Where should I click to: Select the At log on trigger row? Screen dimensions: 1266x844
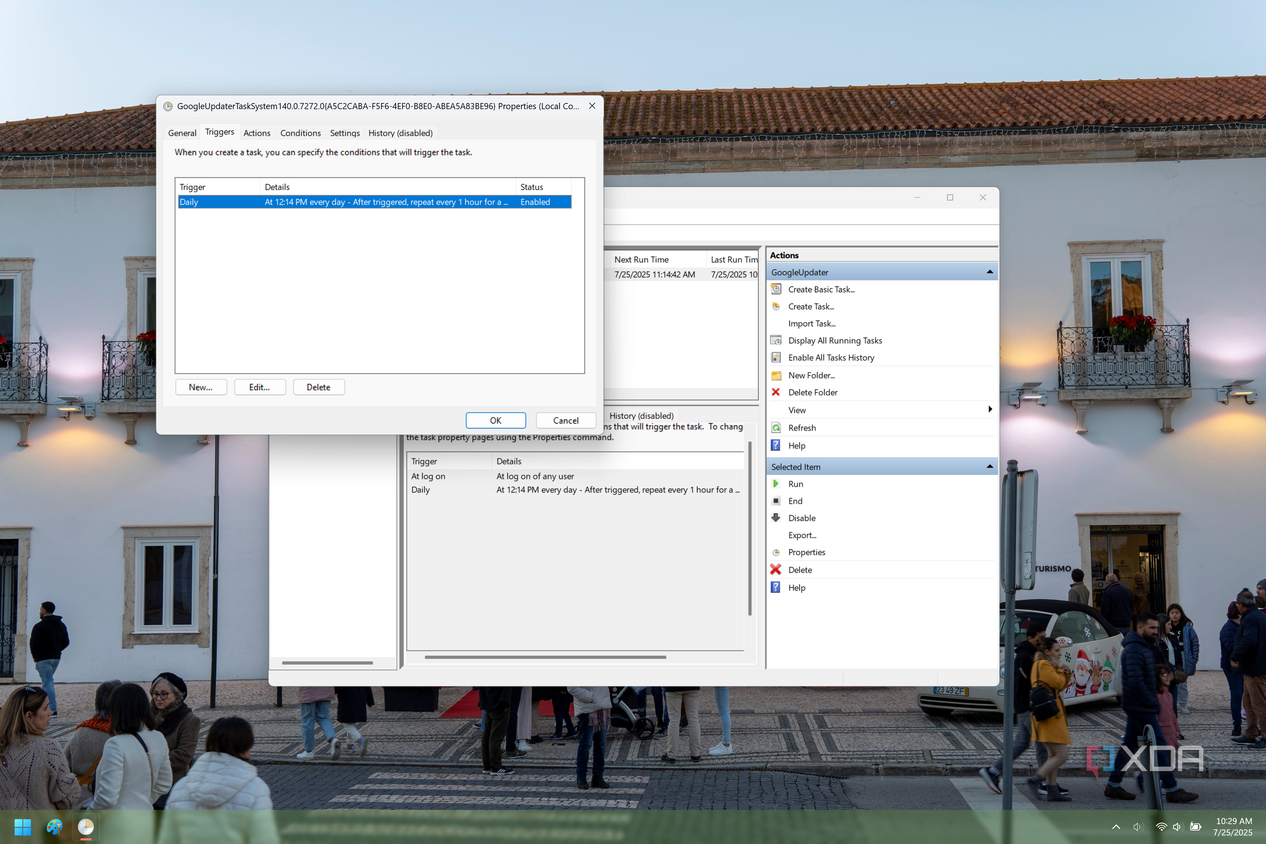[x=575, y=476]
